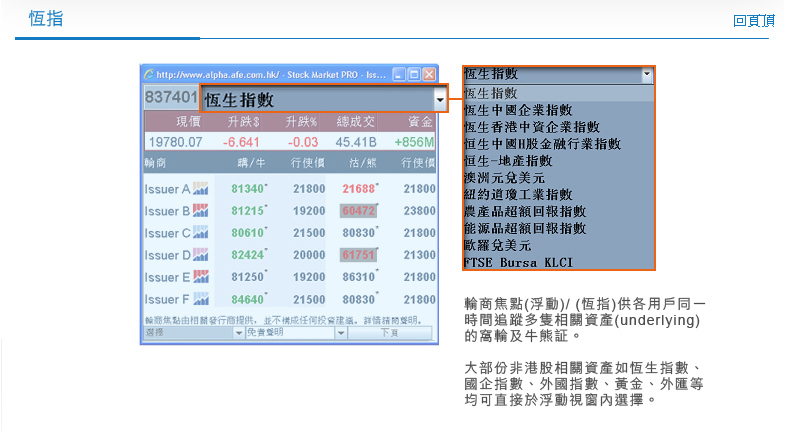Viewport: 788px width, 432px height.
Task: Open Issuer C chart icon
Action: tap(201, 233)
